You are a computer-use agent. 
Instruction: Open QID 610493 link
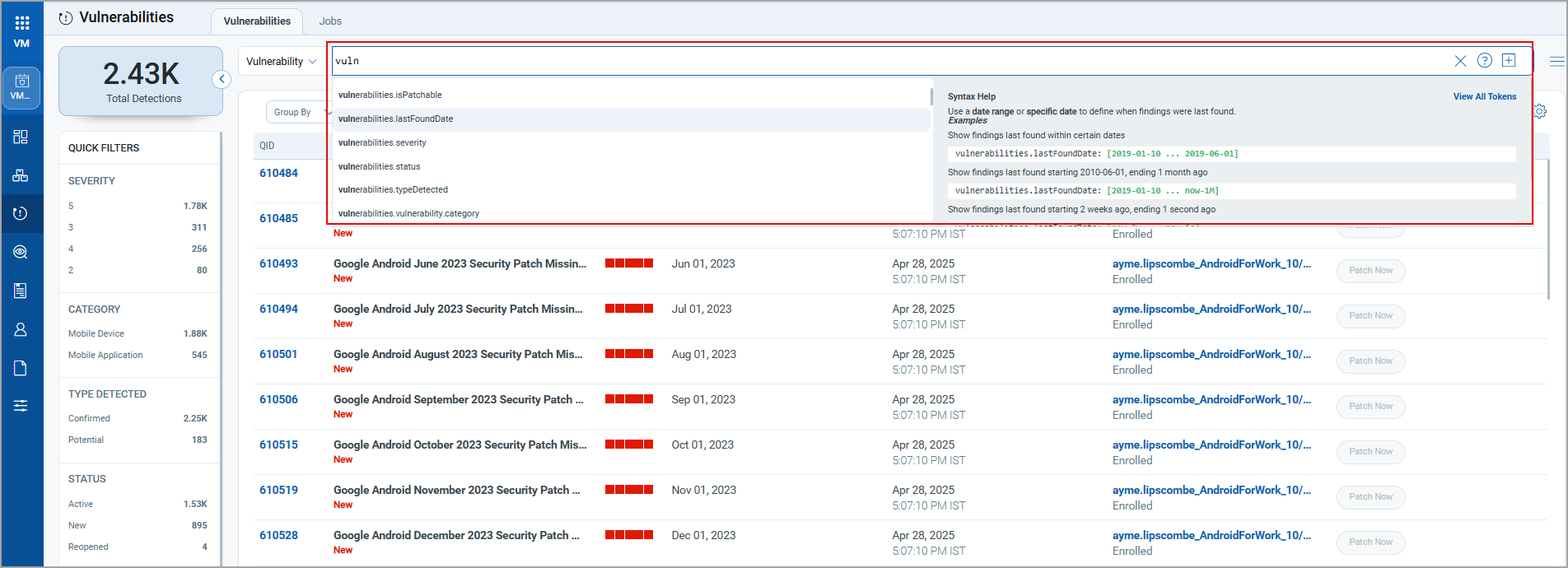pyautogui.click(x=278, y=263)
